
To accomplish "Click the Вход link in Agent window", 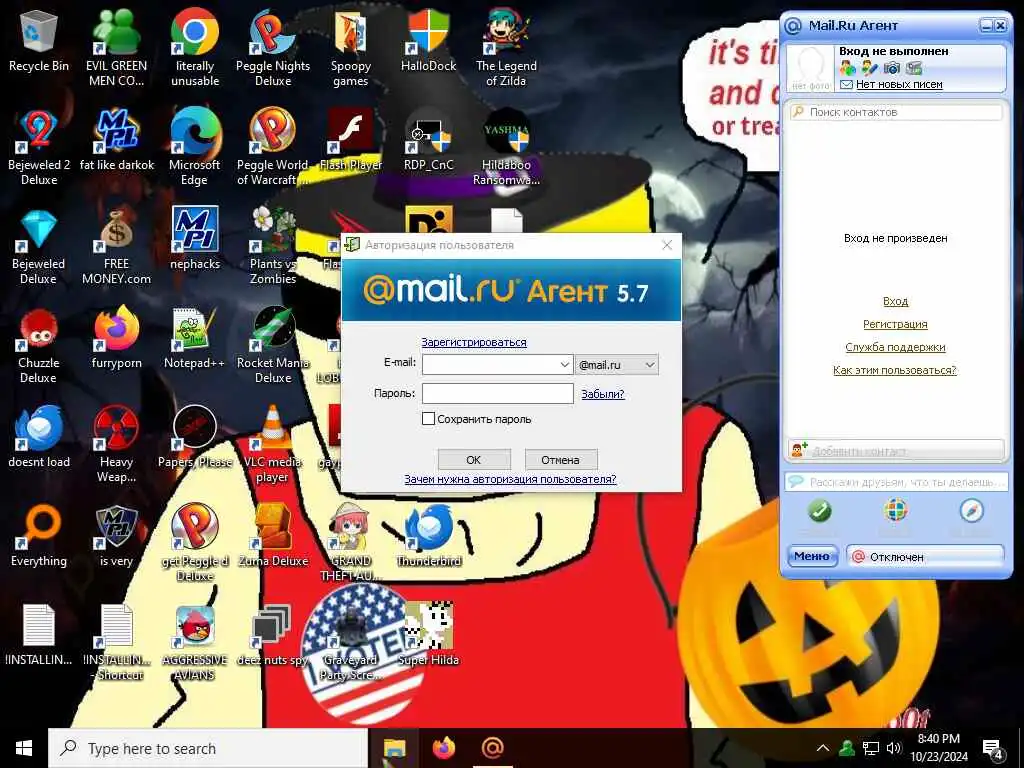I will (895, 301).
